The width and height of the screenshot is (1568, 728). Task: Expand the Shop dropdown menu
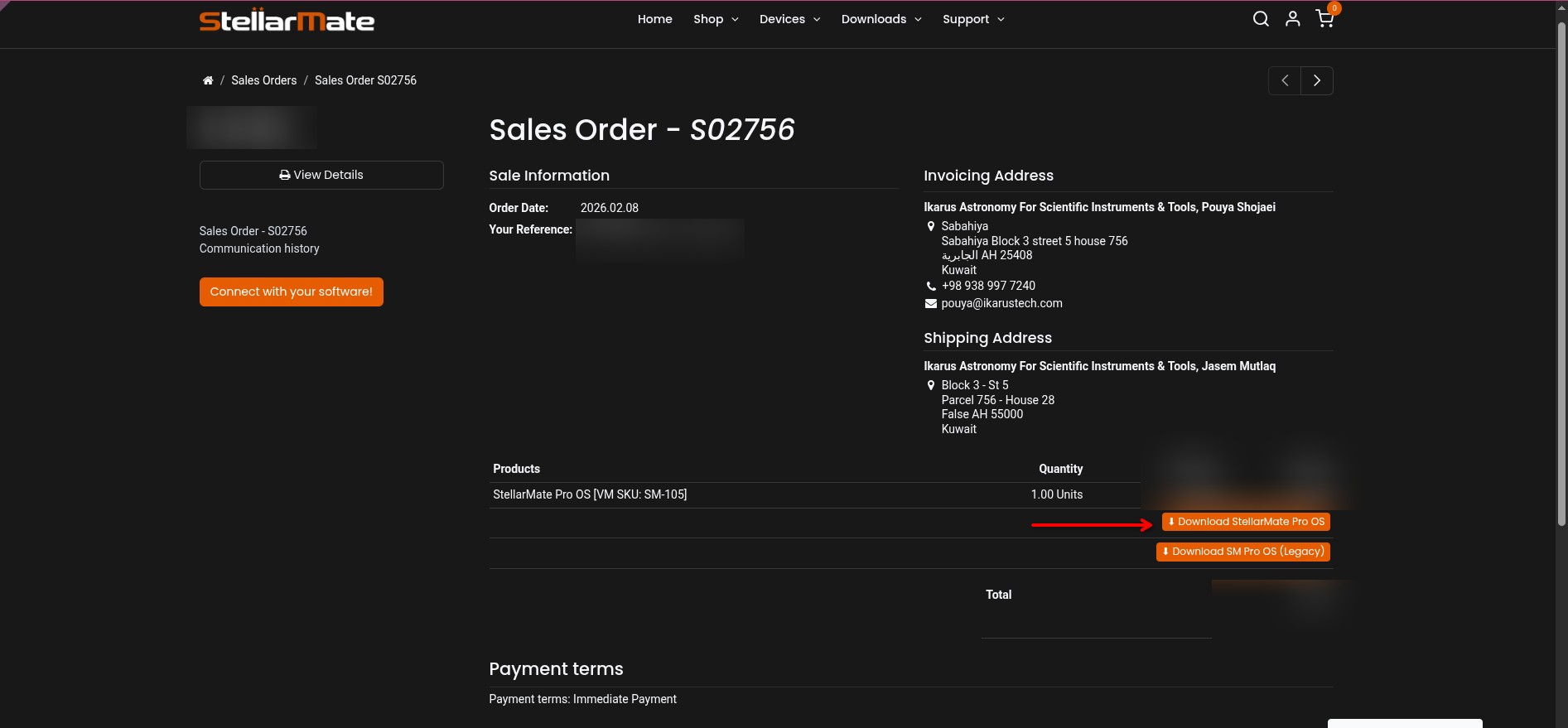click(716, 19)
